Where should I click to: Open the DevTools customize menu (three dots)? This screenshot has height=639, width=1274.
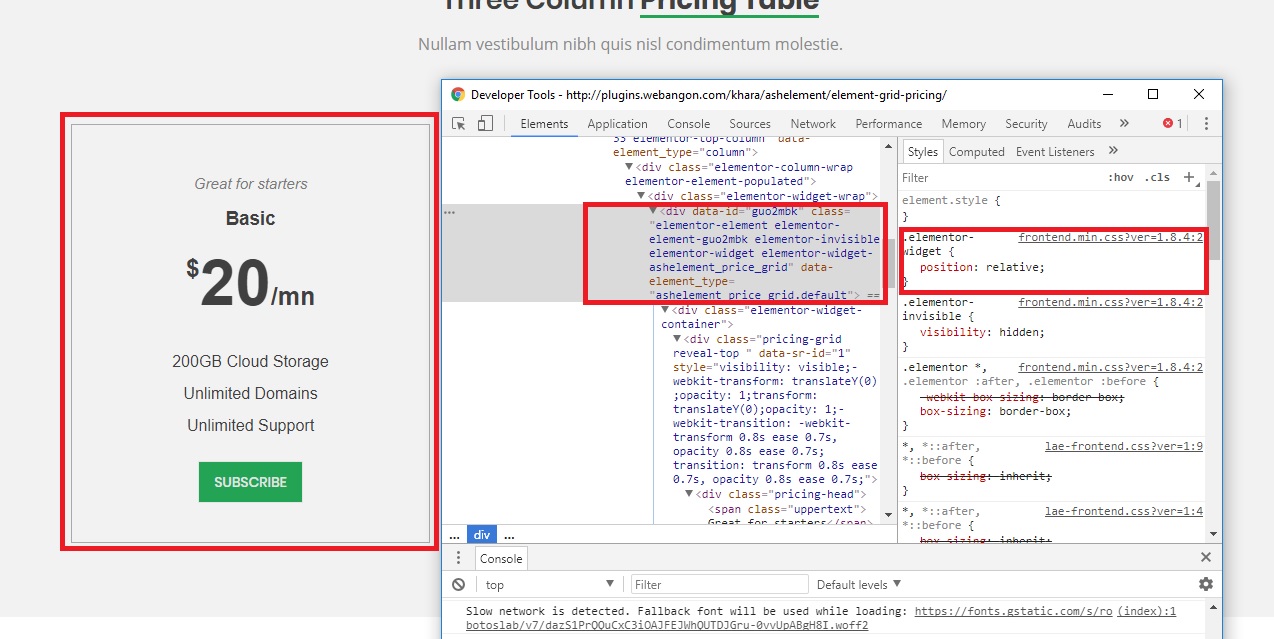(1207, 123)
